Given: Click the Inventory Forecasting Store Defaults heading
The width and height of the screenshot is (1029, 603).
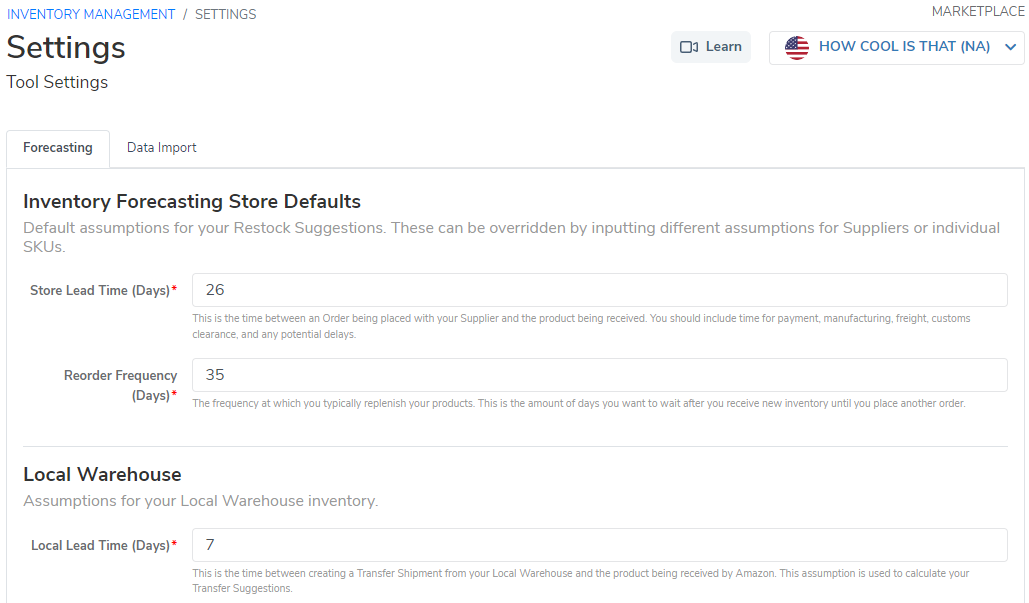Looking at the screenshot, I should click(192, 201).
